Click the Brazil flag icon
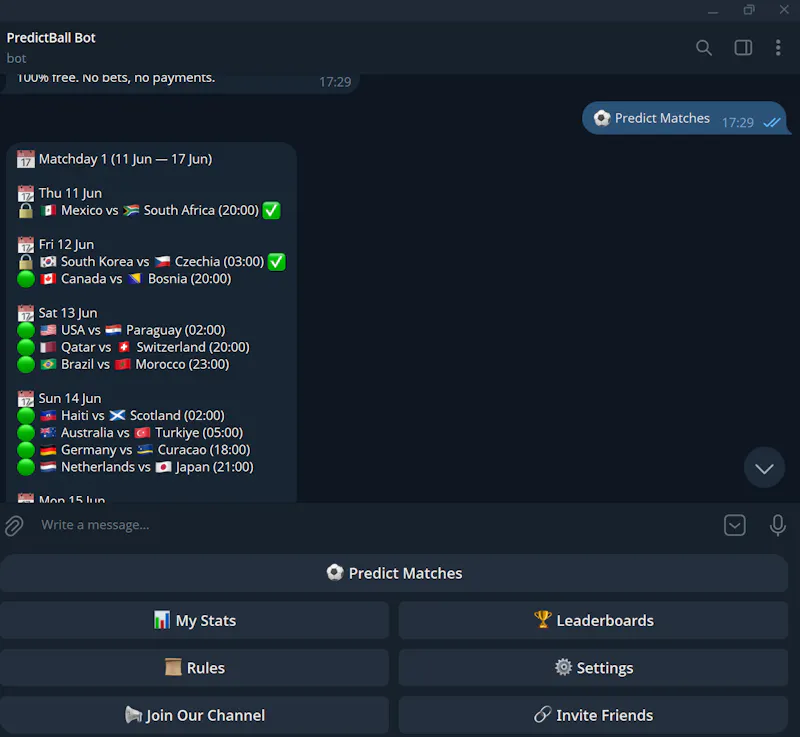Screen dimensions: 800x737 pyautogui.click(x=48, y=364)
